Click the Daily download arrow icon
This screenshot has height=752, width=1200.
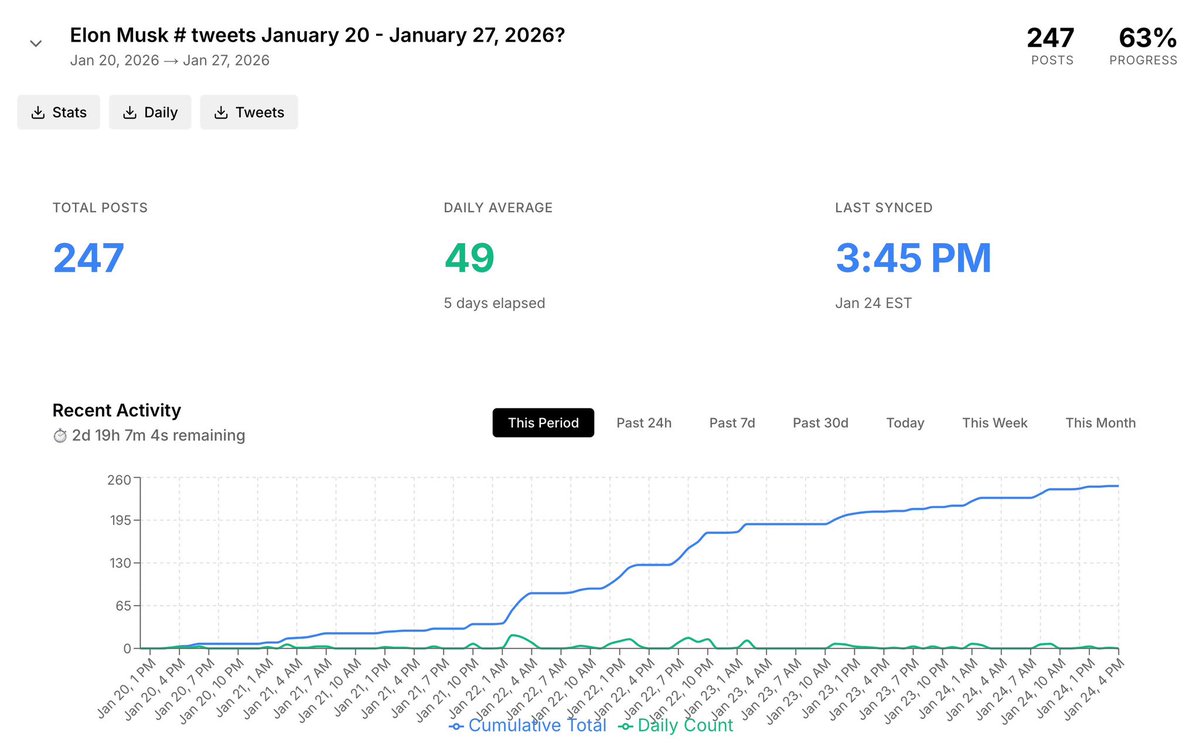pyautogui.click(x=129, y=112)
